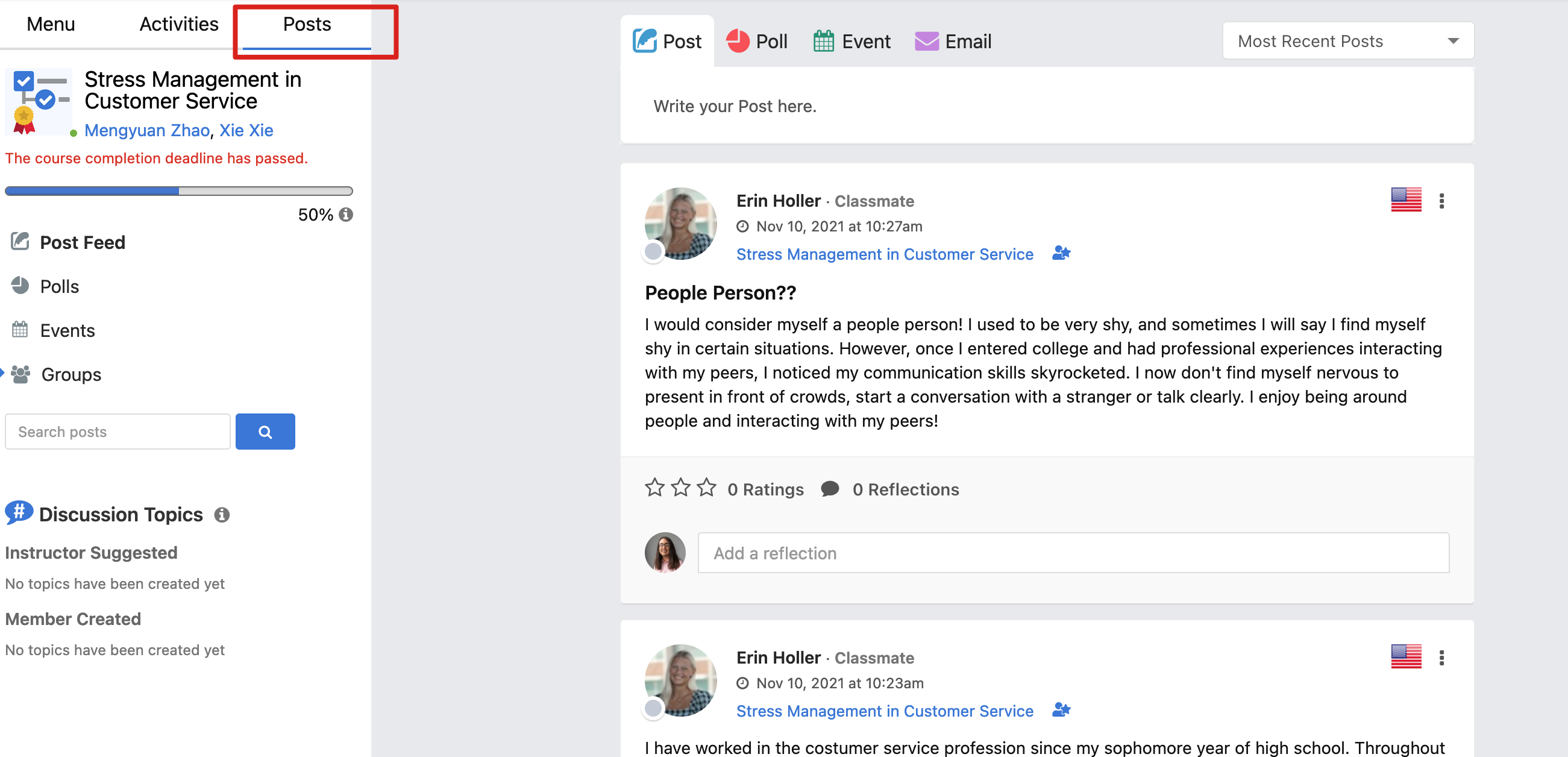This screenshot has width=1568, height=757.
Task: Switch composer to Email tab
Action: tap(953, 42)
